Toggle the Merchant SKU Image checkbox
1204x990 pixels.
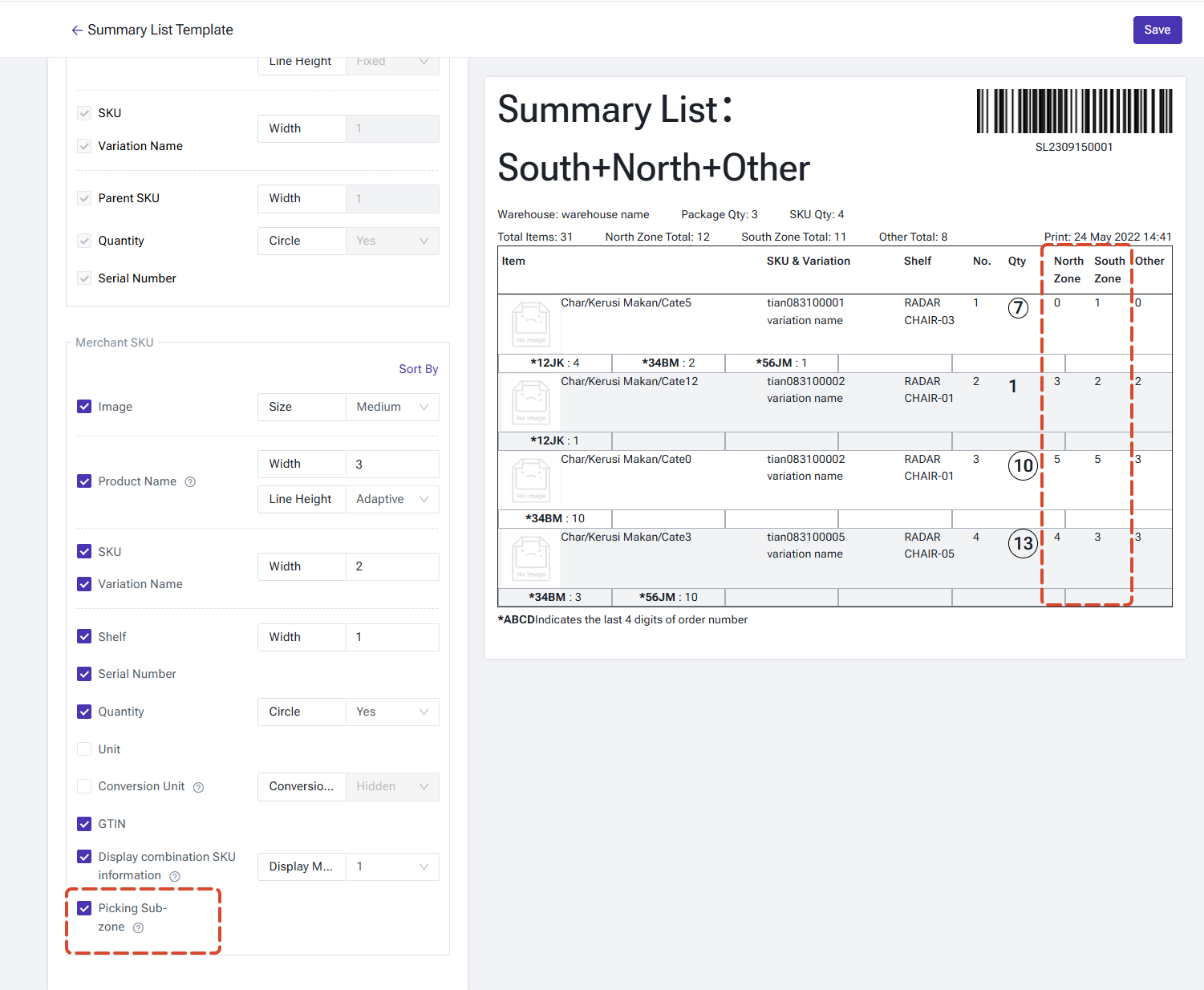pyautogui.click(x=84, y=407)
